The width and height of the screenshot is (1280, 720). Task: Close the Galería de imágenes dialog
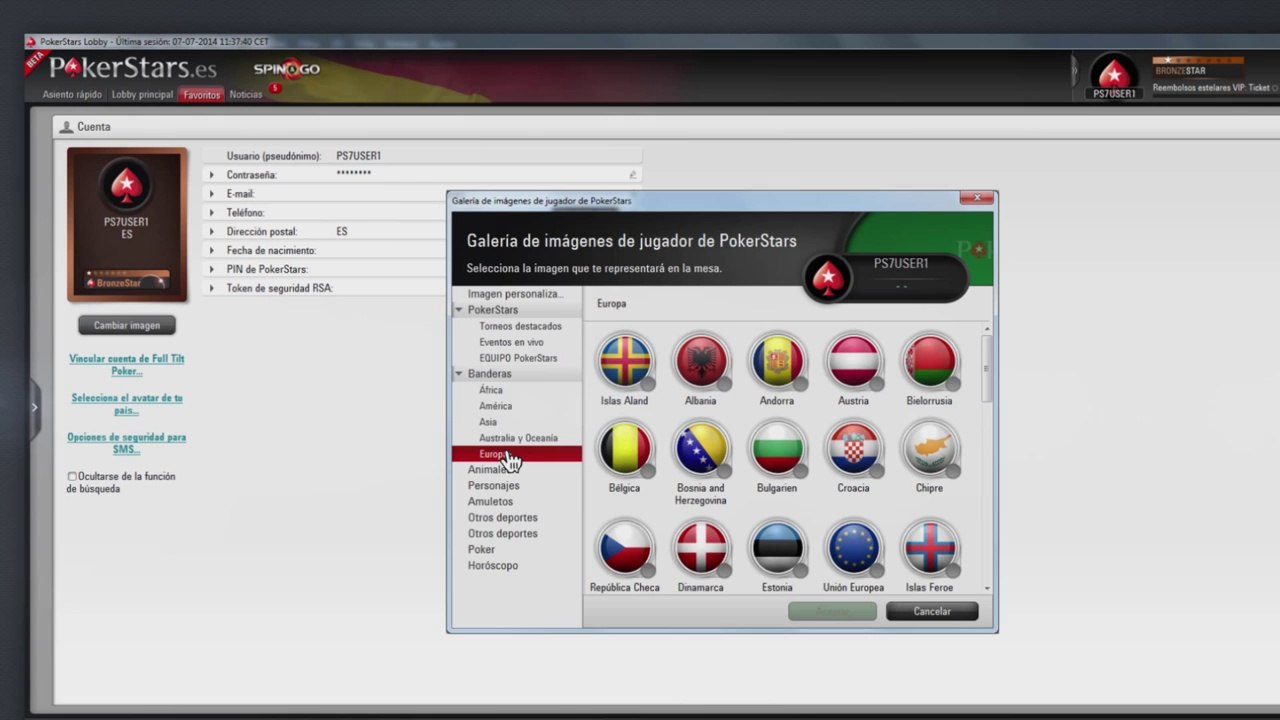pos(976,199)
